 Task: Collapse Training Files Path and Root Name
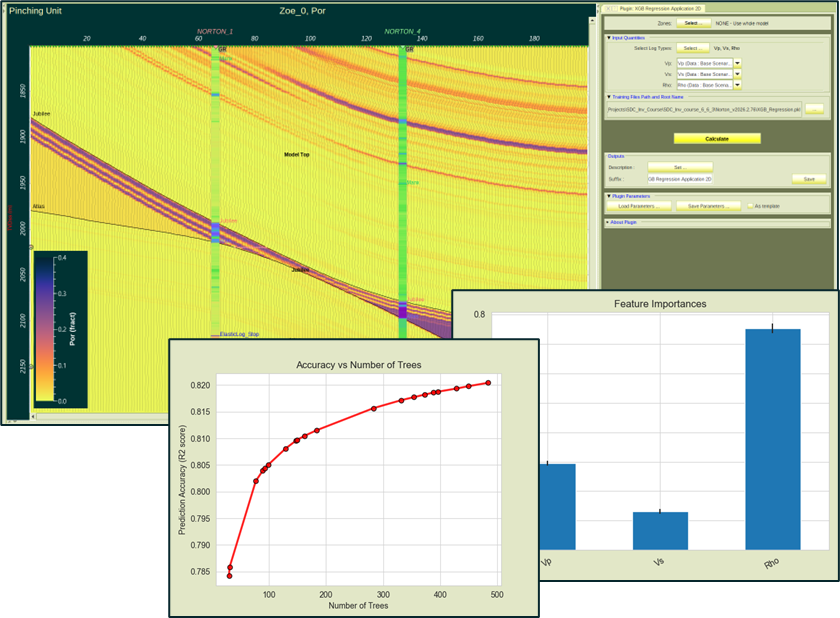pyautogui.click(x=609, y=97)
